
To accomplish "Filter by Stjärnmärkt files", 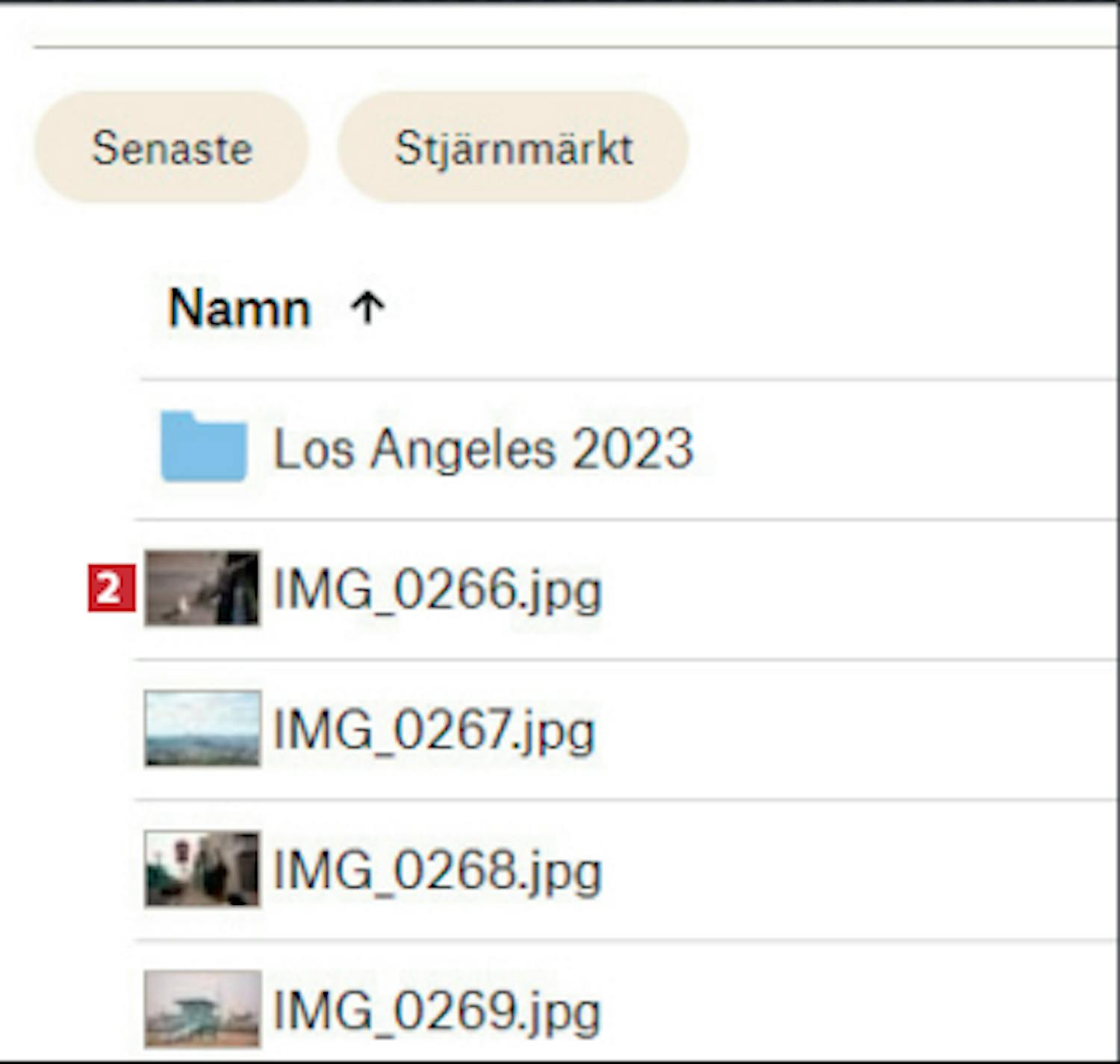I will 513,147.
